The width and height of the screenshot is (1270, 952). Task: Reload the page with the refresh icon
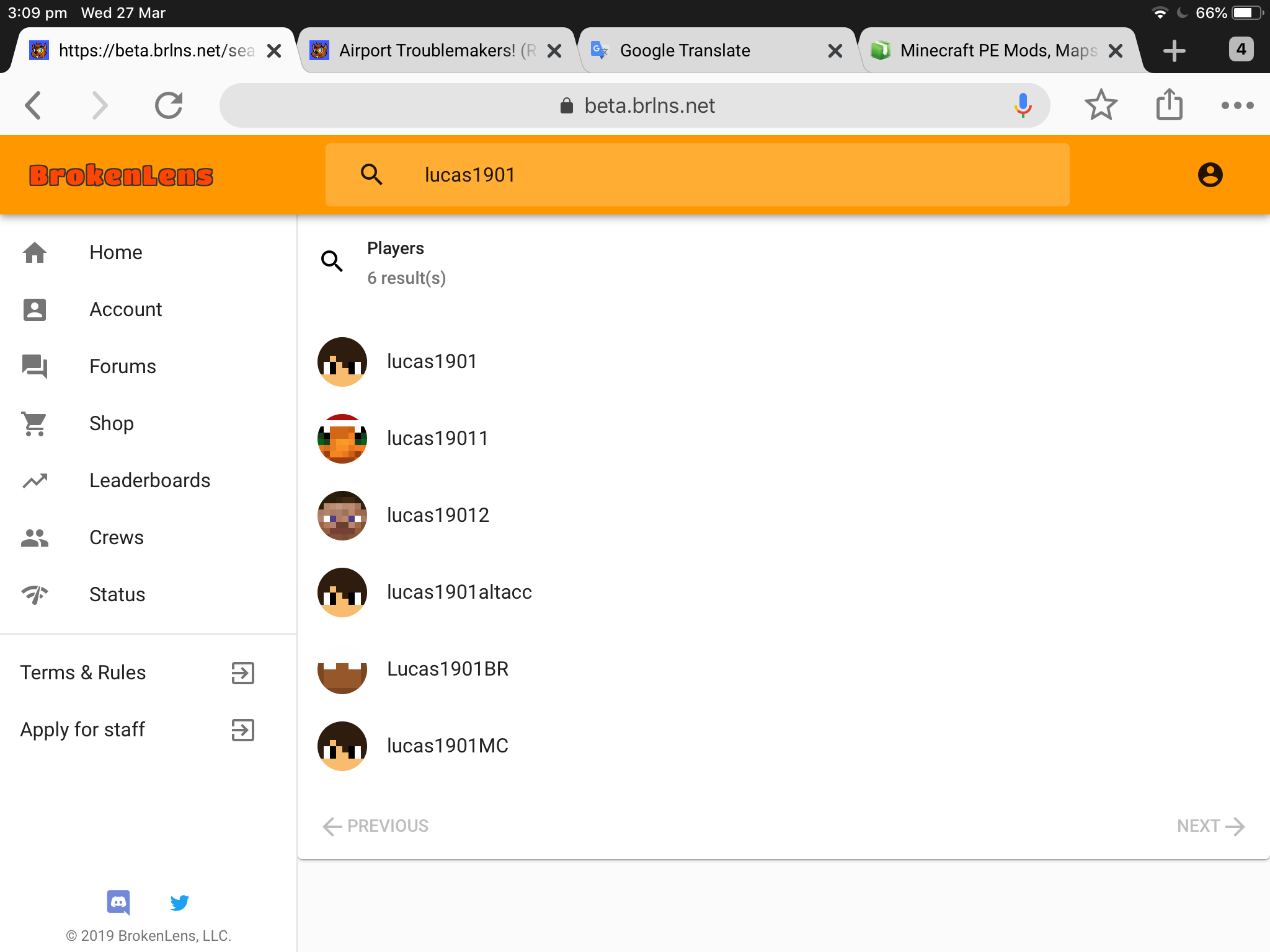pos(169,105)
